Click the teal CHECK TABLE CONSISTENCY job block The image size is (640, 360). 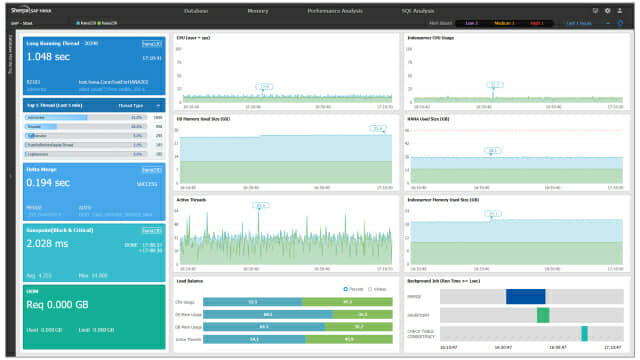584,333
